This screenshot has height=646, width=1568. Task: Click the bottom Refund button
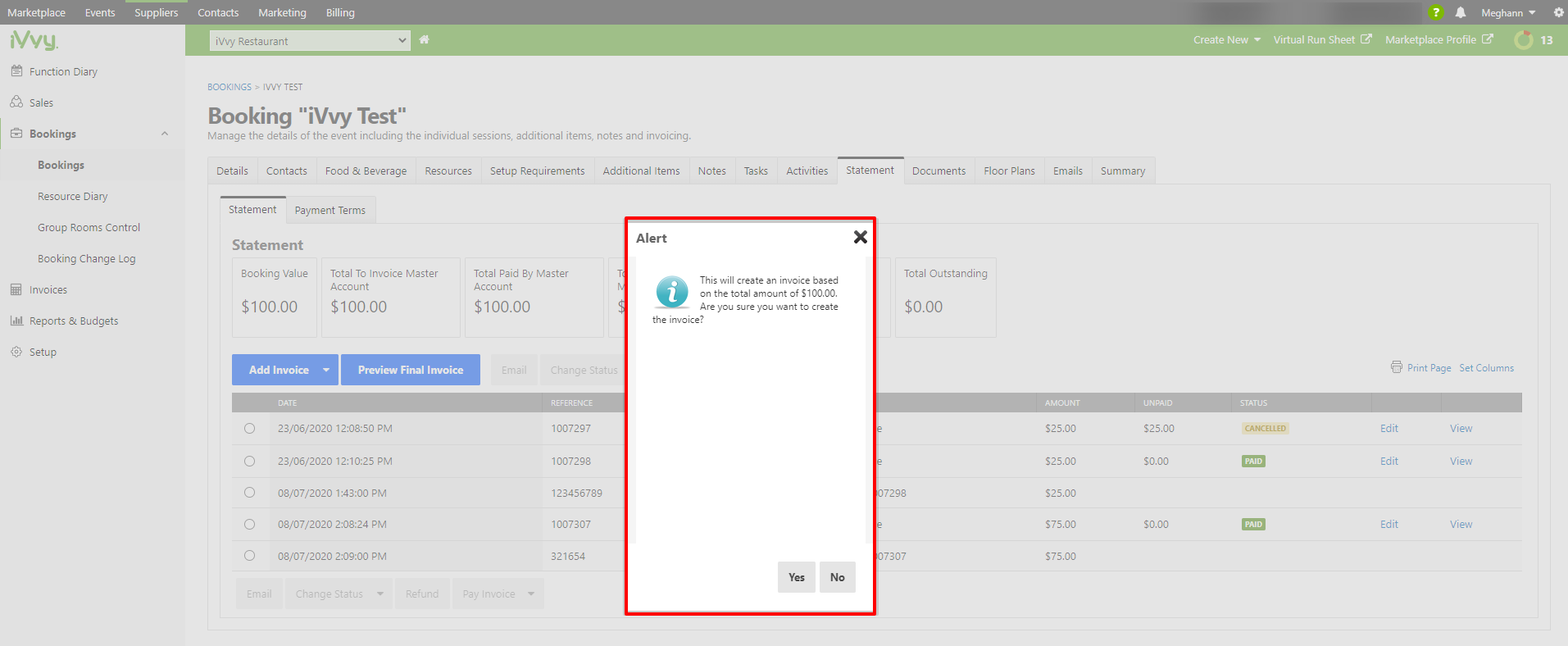pyautogui.click(x=422, y=594)
